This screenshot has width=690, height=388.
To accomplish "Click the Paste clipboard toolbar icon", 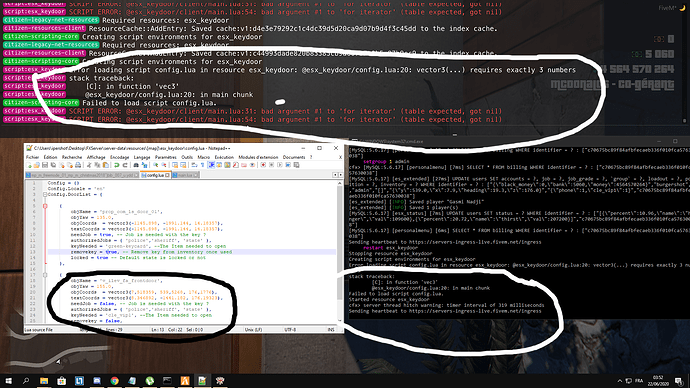I will point(106,165).
